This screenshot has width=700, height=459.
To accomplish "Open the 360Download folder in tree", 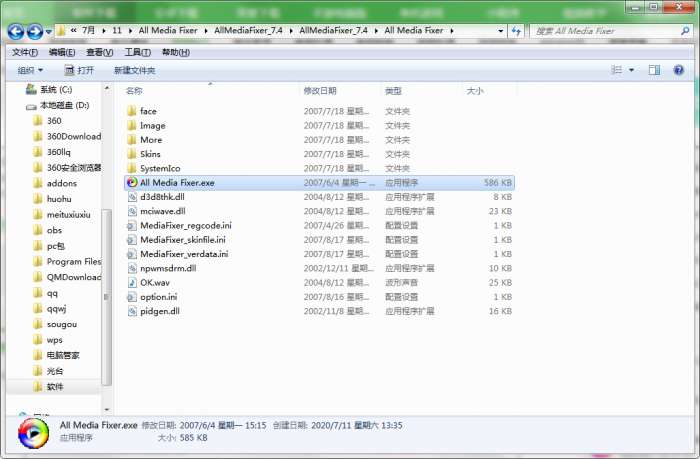I will tap(67, 136).
